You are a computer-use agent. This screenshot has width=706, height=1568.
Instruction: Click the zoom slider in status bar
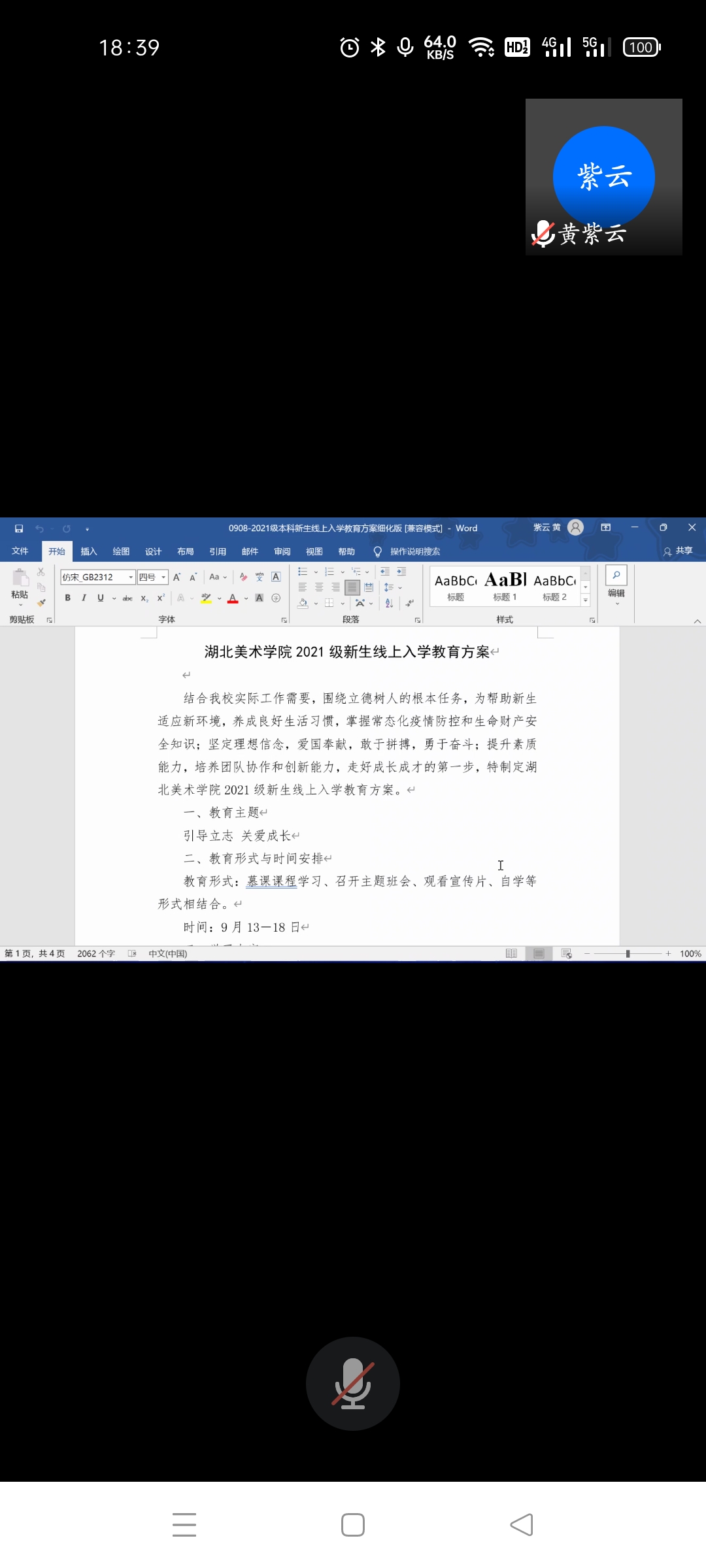628,954
